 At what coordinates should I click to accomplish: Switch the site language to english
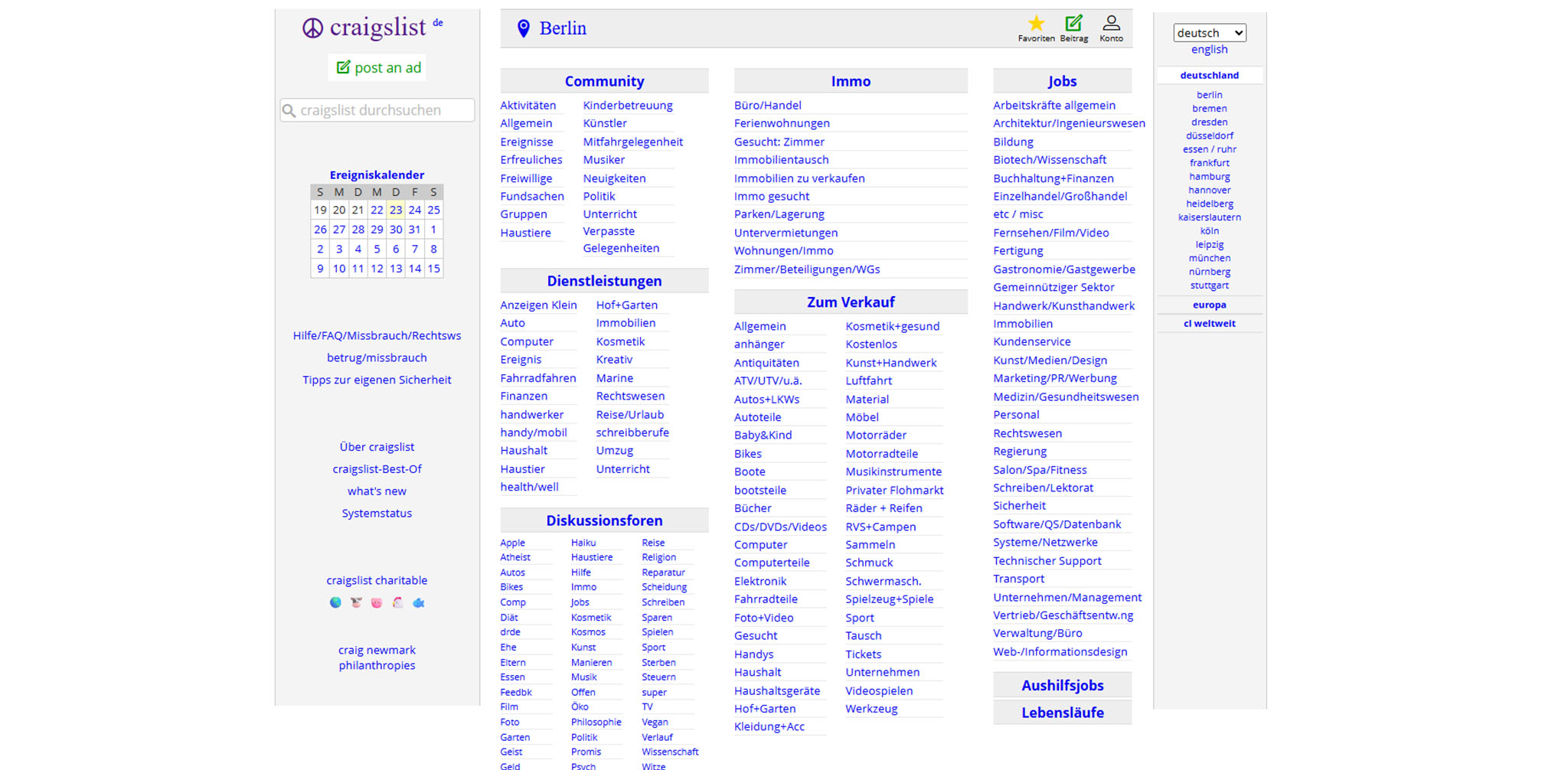tap(1209, 49)
